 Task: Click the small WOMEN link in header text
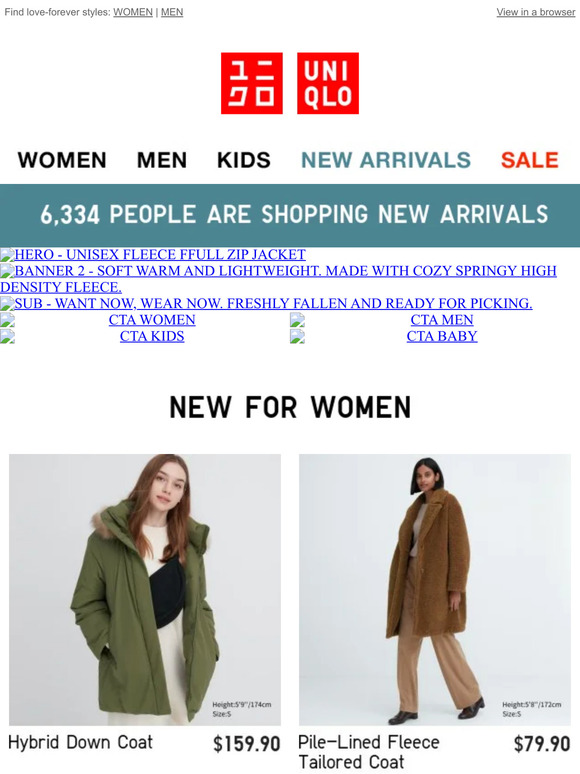pos(133,12)
